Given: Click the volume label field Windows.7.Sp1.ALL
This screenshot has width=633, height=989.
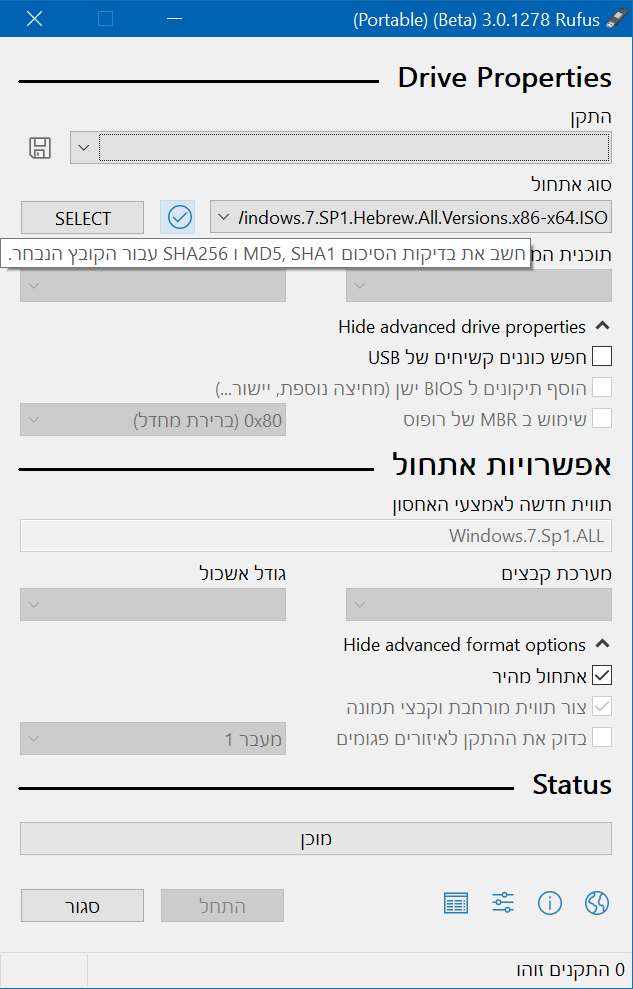Looking at the screenshot, I should [x=316, y=535].
